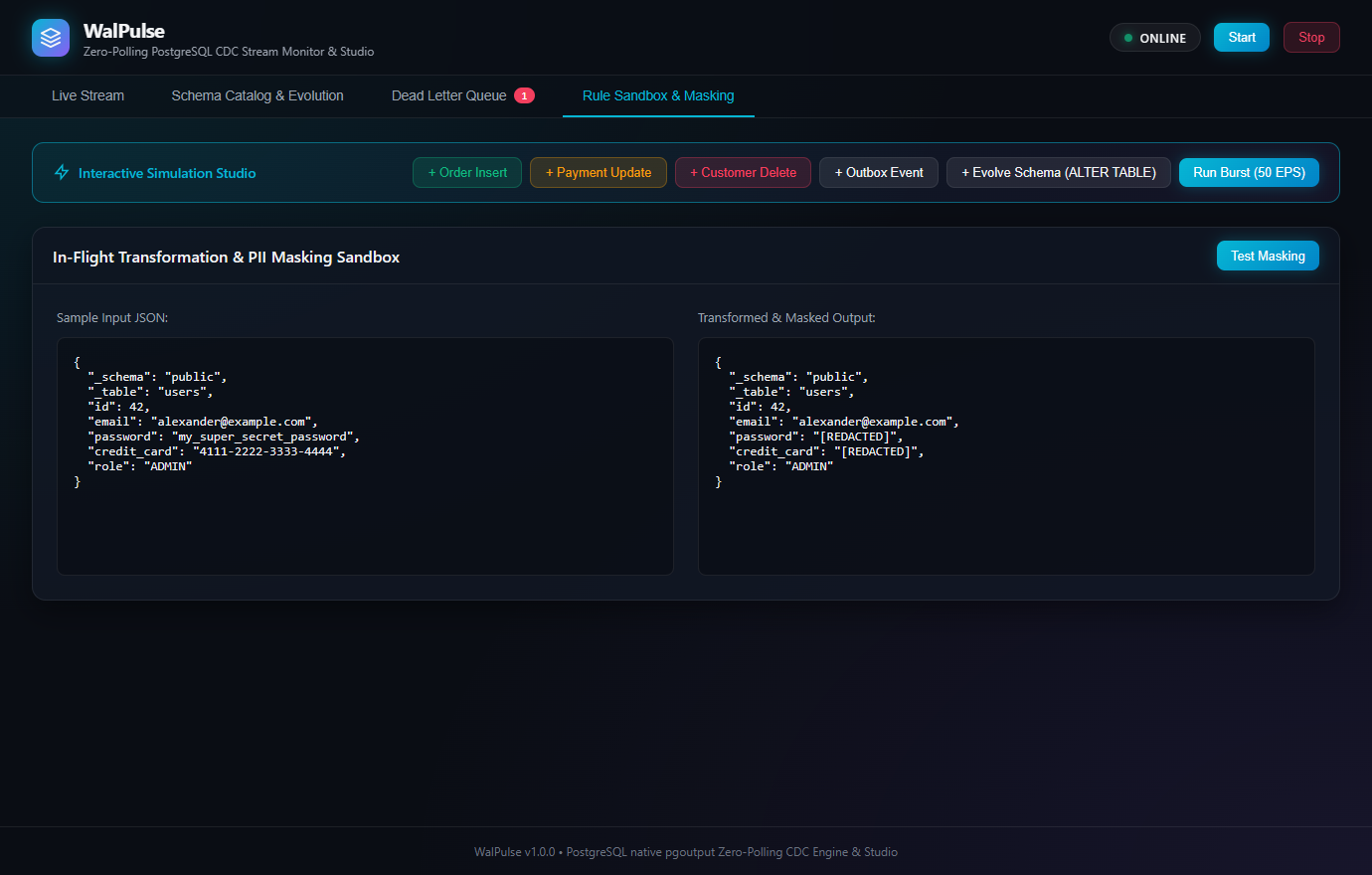Simulate an Order Insert event
This screenshot has height=875, width=1372.
pos(467,172)
